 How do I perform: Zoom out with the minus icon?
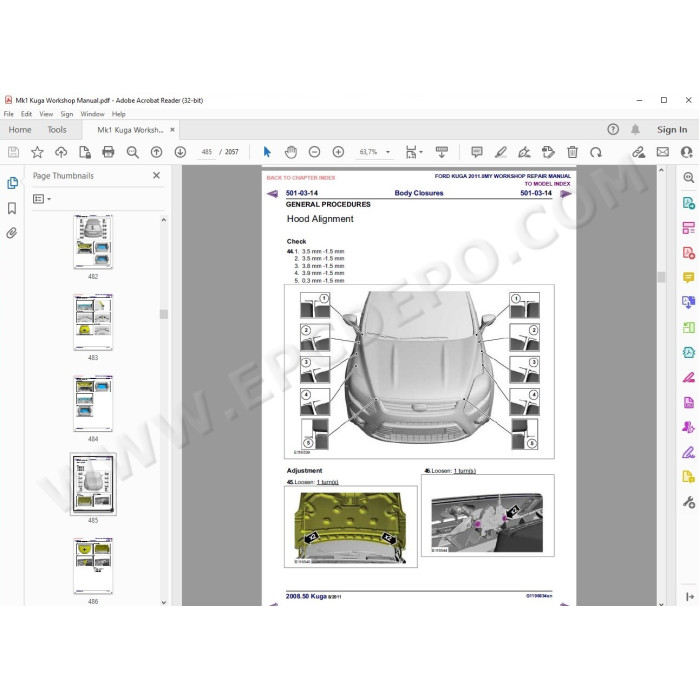314,152
